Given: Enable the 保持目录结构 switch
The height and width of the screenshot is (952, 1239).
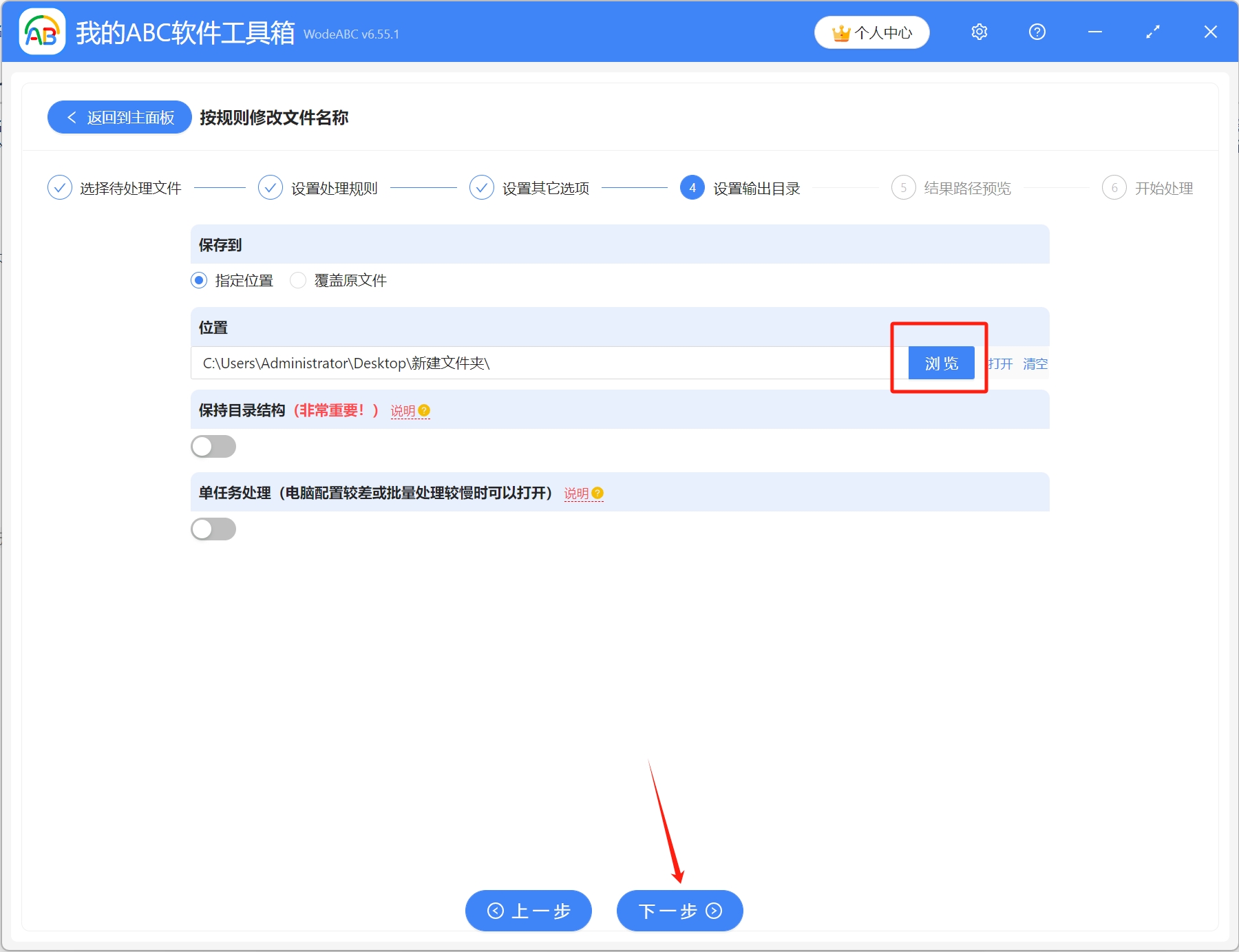Looking at the screenshot, I should pos(213,446).
